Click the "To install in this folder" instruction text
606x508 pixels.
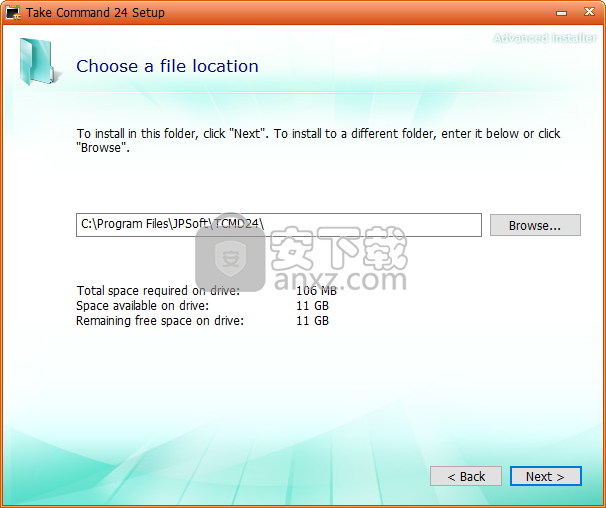coord(318,140)
